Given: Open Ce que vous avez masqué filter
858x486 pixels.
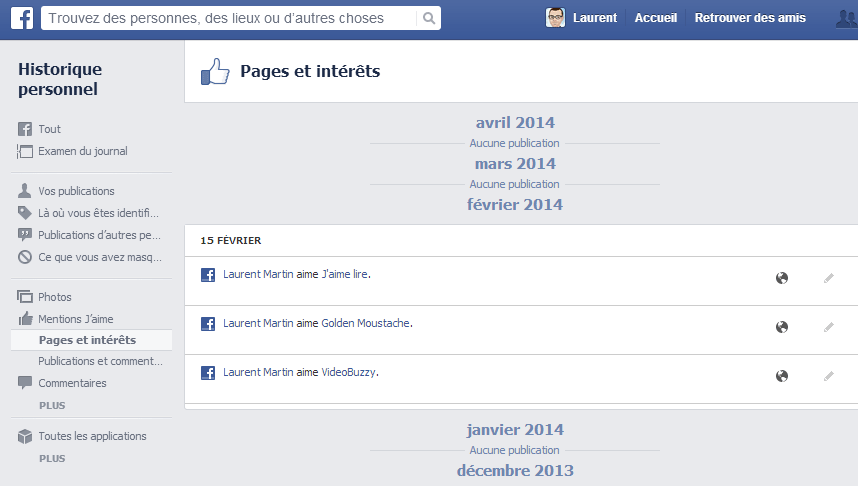Looking at the screenshot, I should tap(100, 257).
